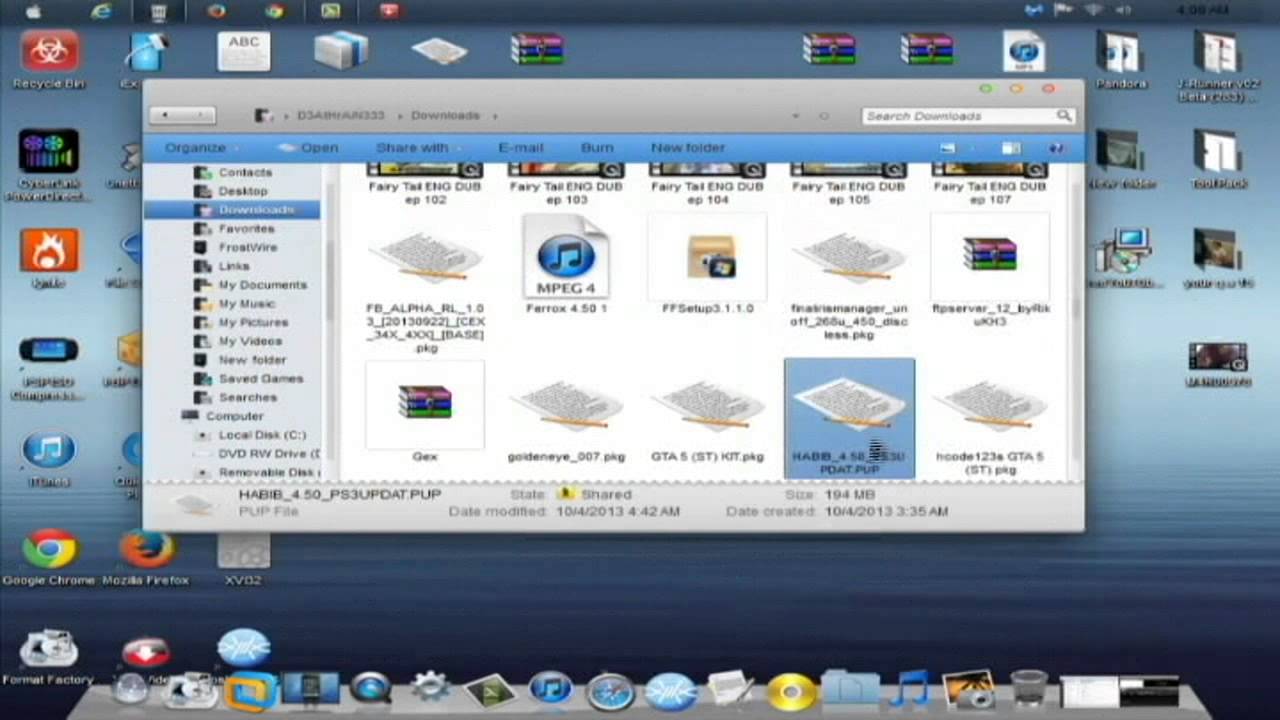The width and height of the screenshot is (1280, 720).
Task: Click the gear settings icon in the dock
Action: tap(430, 688)
